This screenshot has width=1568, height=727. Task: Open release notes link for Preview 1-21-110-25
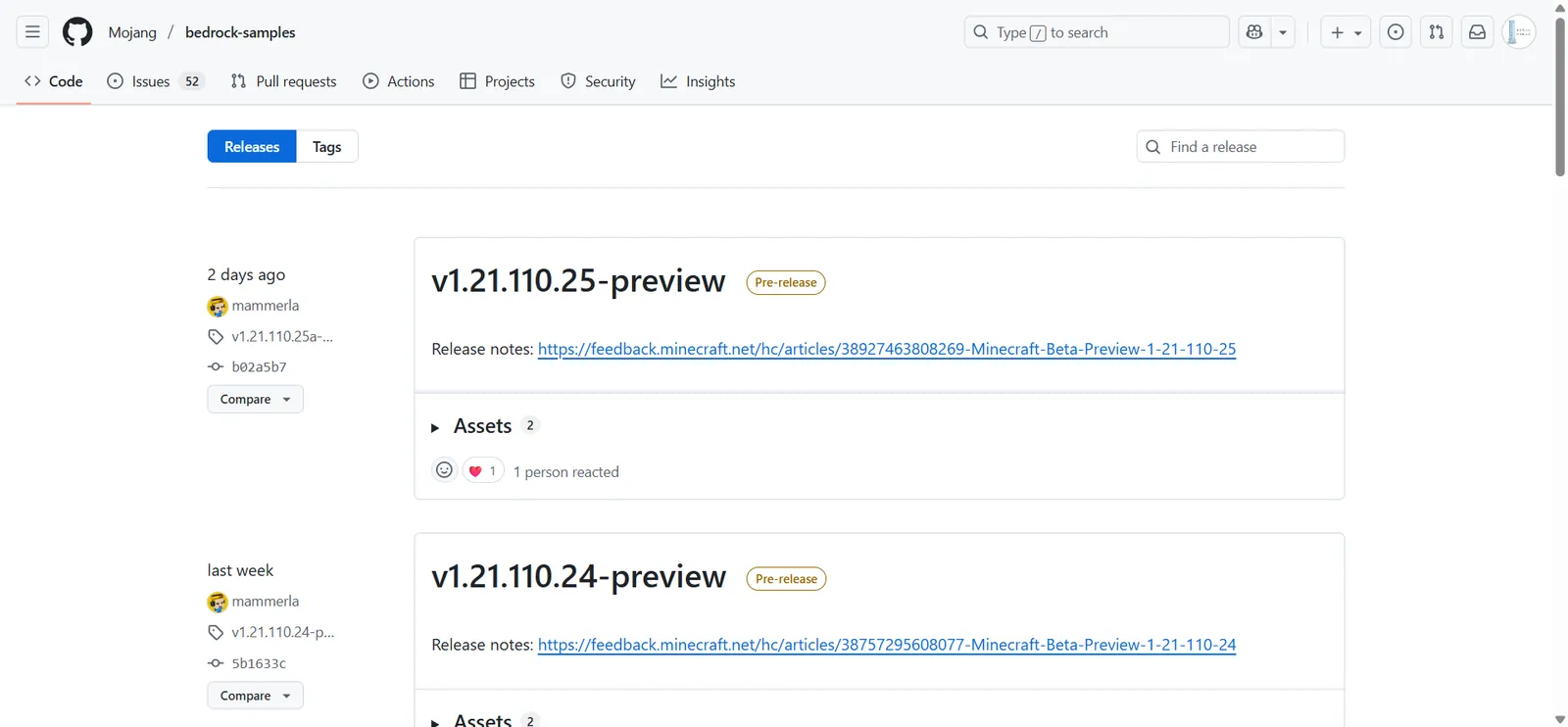point(887,349)
